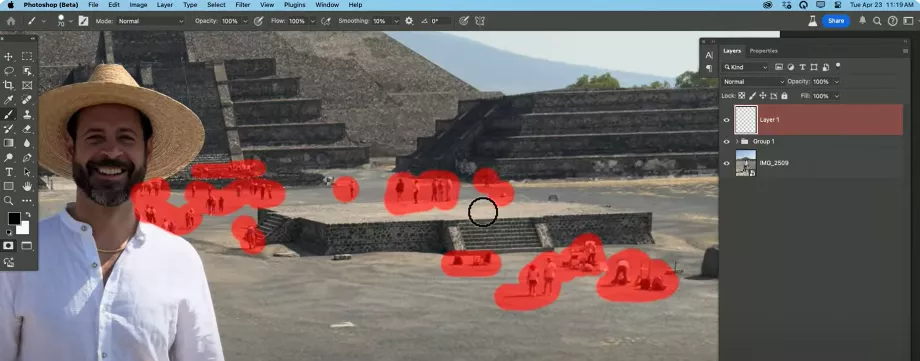Open the Character panel icon
Image resolution: width=920 pixels, height=361 pixels.
(x=709, y=55)
